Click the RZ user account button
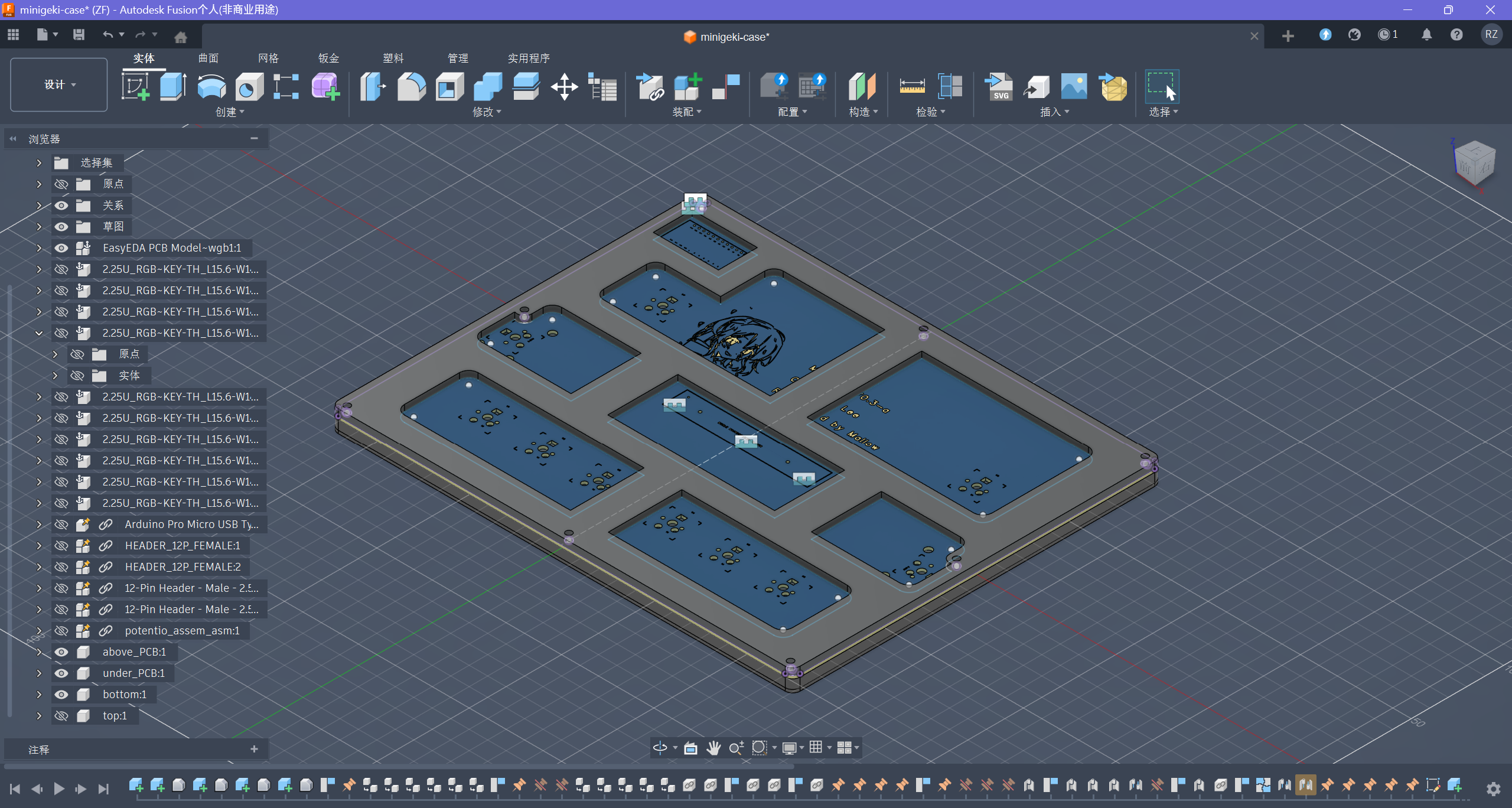 pyautogui.click(x=1491, y=34)
